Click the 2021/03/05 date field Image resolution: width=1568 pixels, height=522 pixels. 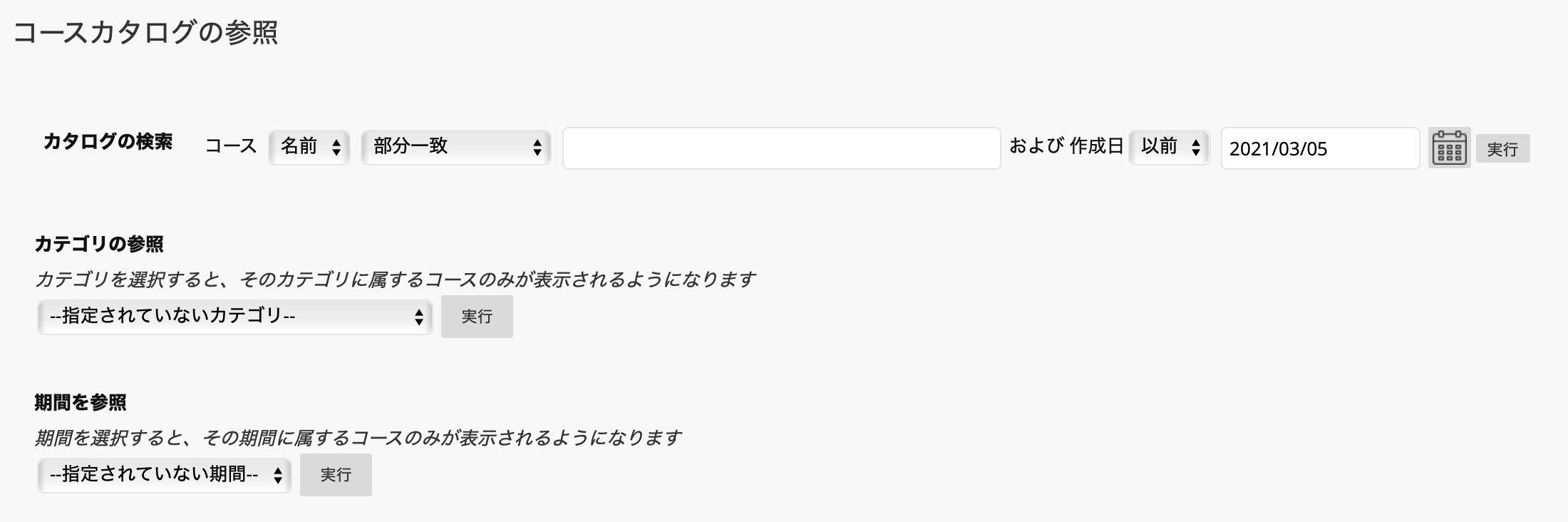[1321, 148]
